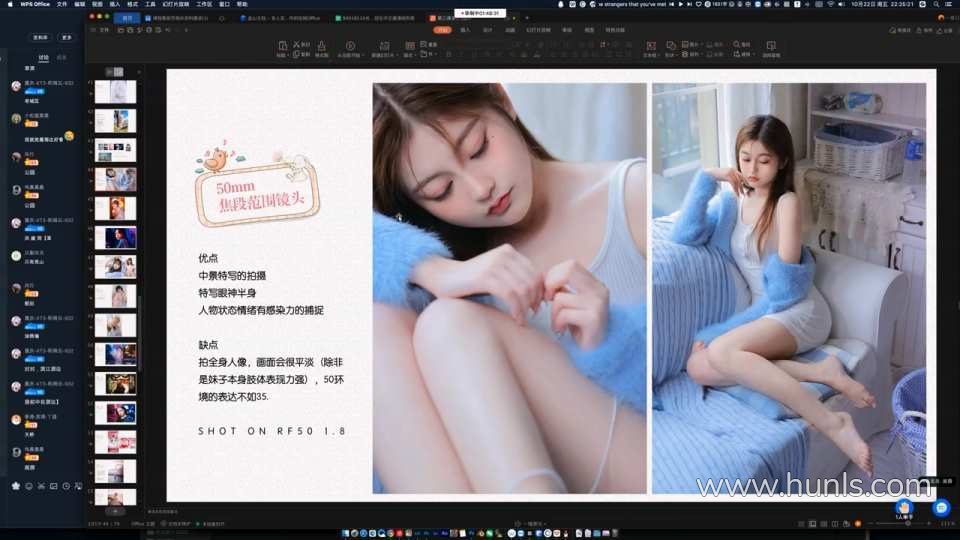Click the clock history icon in chat toolbar

coord(66,486)
